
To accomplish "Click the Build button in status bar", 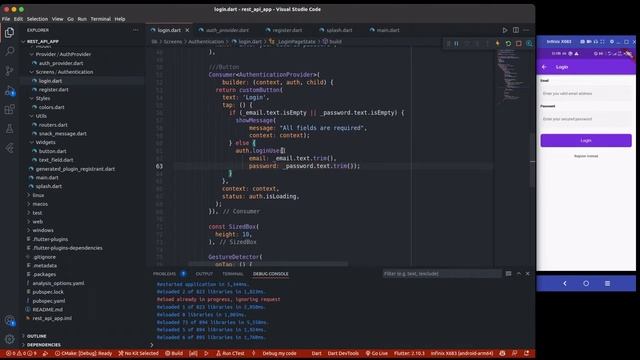I will click(x=174, y=353).
